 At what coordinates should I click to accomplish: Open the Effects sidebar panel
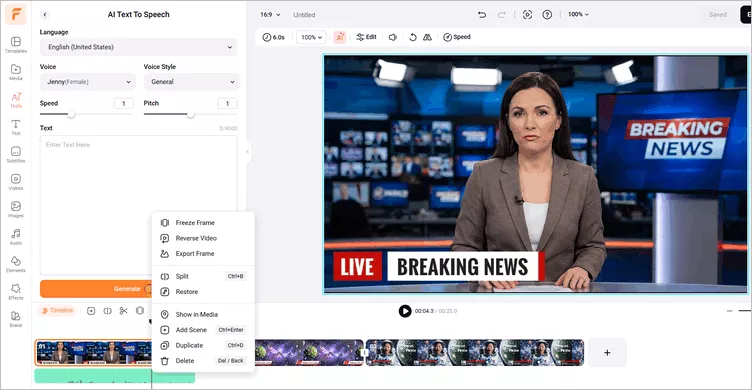point(16,291)
